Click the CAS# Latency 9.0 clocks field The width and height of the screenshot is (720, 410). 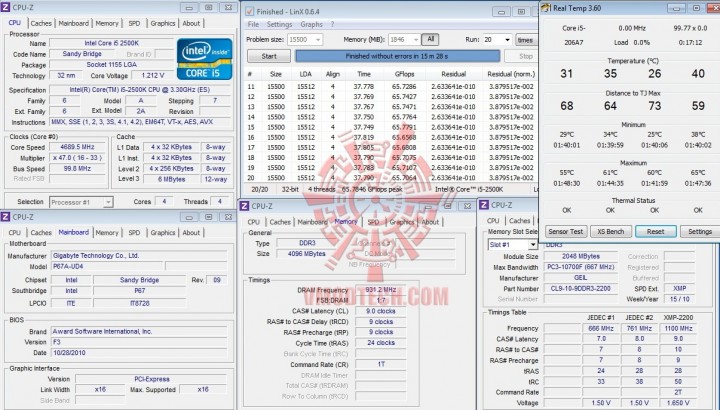click(x=381, y=311)
